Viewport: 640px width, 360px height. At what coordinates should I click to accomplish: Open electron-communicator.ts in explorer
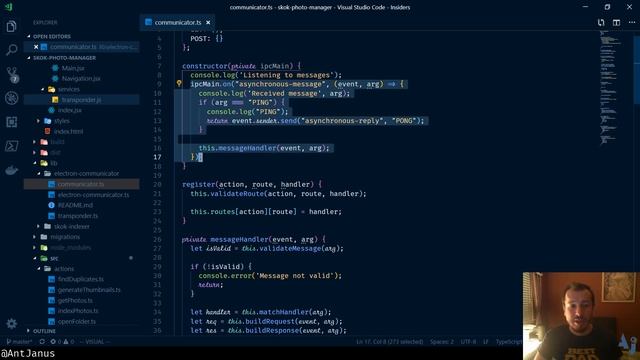tap(93, 195)
